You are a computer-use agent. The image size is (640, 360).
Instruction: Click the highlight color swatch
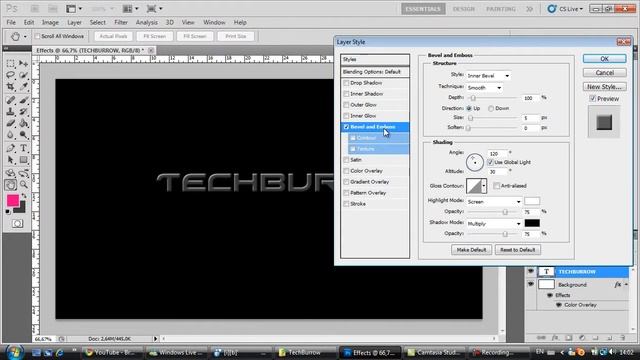(x=532, y=201)
